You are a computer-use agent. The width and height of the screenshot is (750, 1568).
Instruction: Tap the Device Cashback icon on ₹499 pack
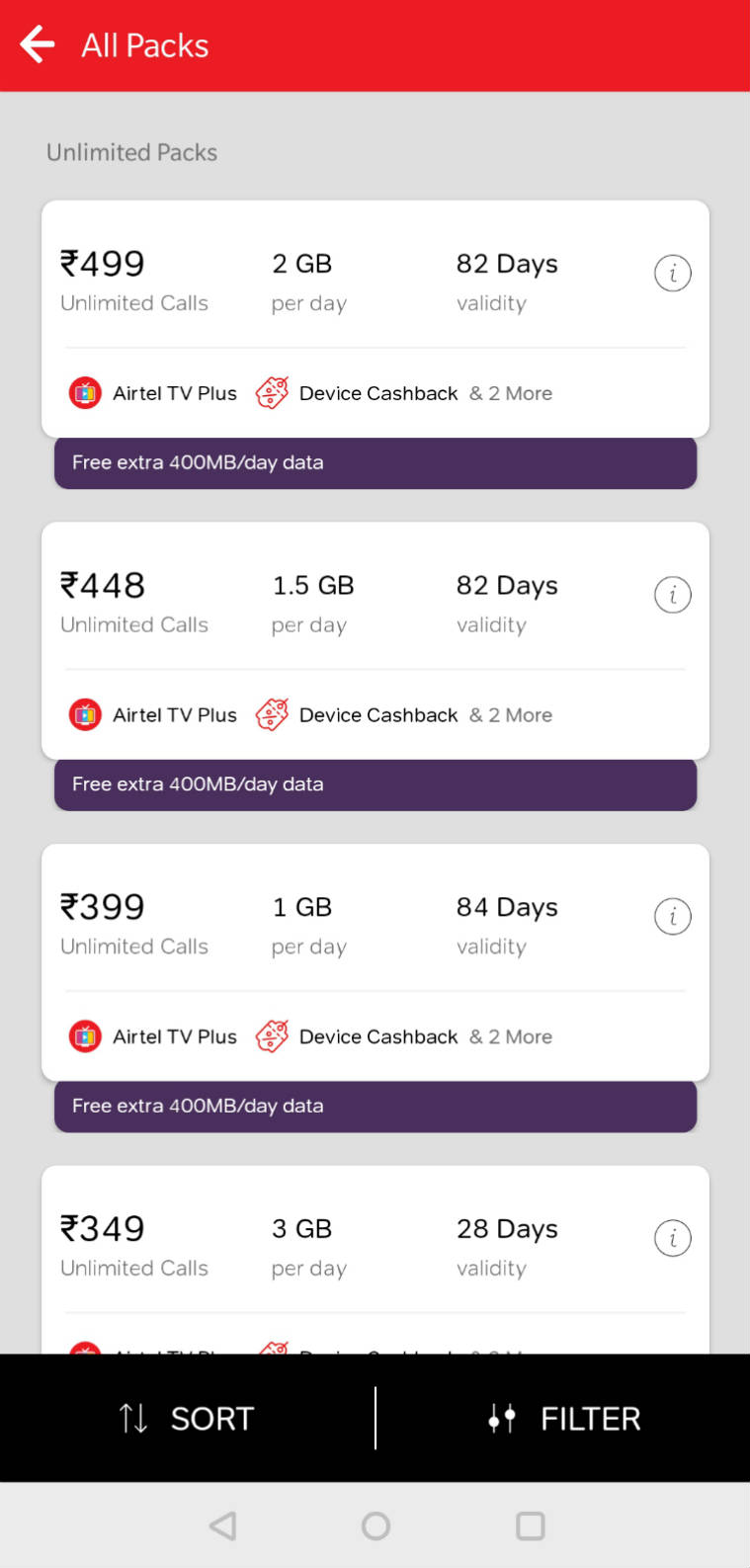273,392
